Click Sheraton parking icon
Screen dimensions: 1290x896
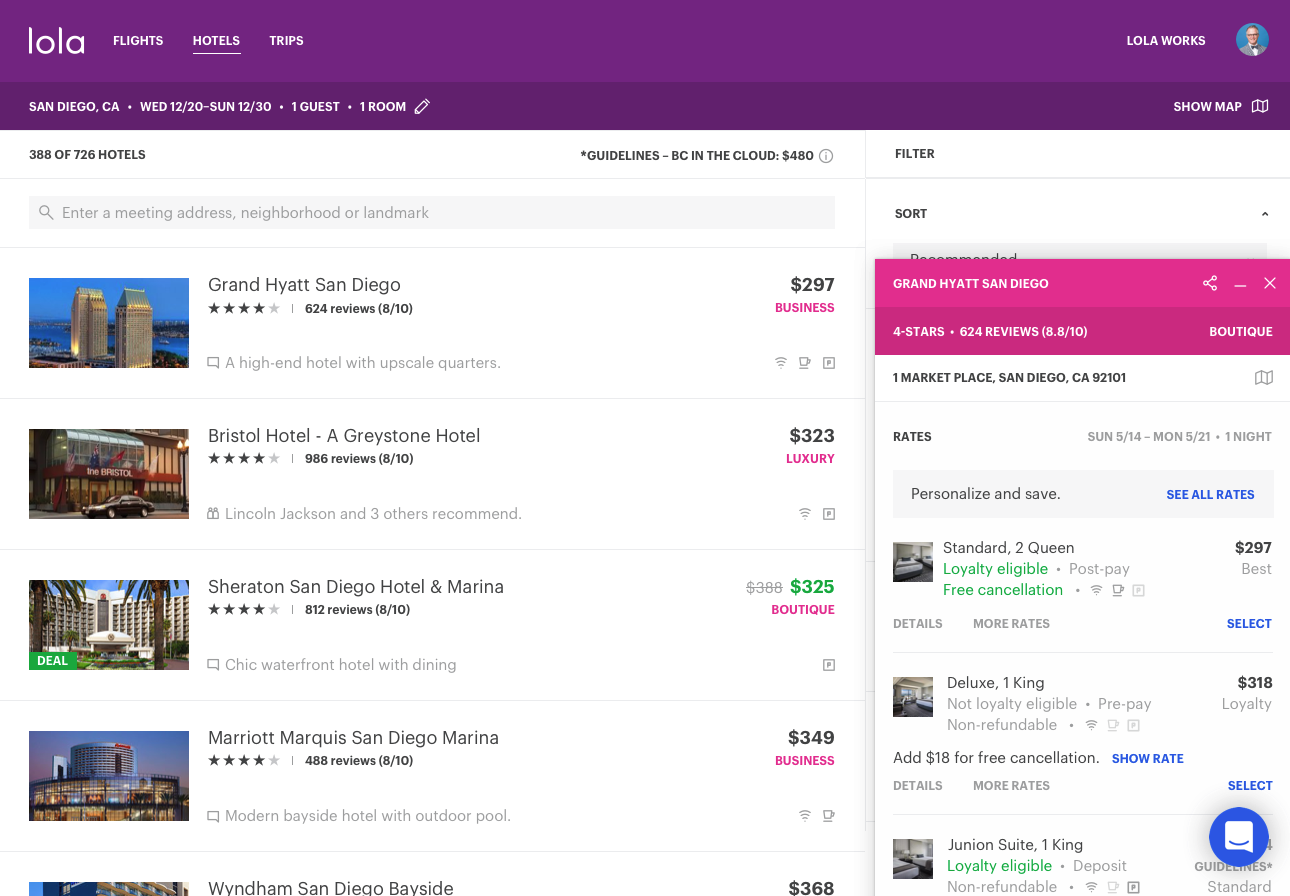829,665
